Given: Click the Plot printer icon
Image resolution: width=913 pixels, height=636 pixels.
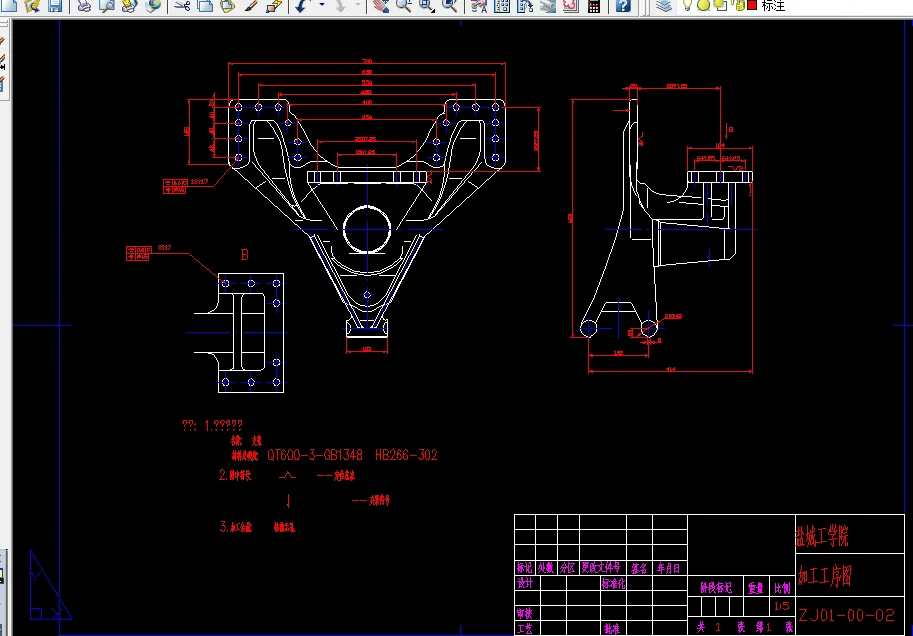Looking at the screenshot, I should [84, 6].
